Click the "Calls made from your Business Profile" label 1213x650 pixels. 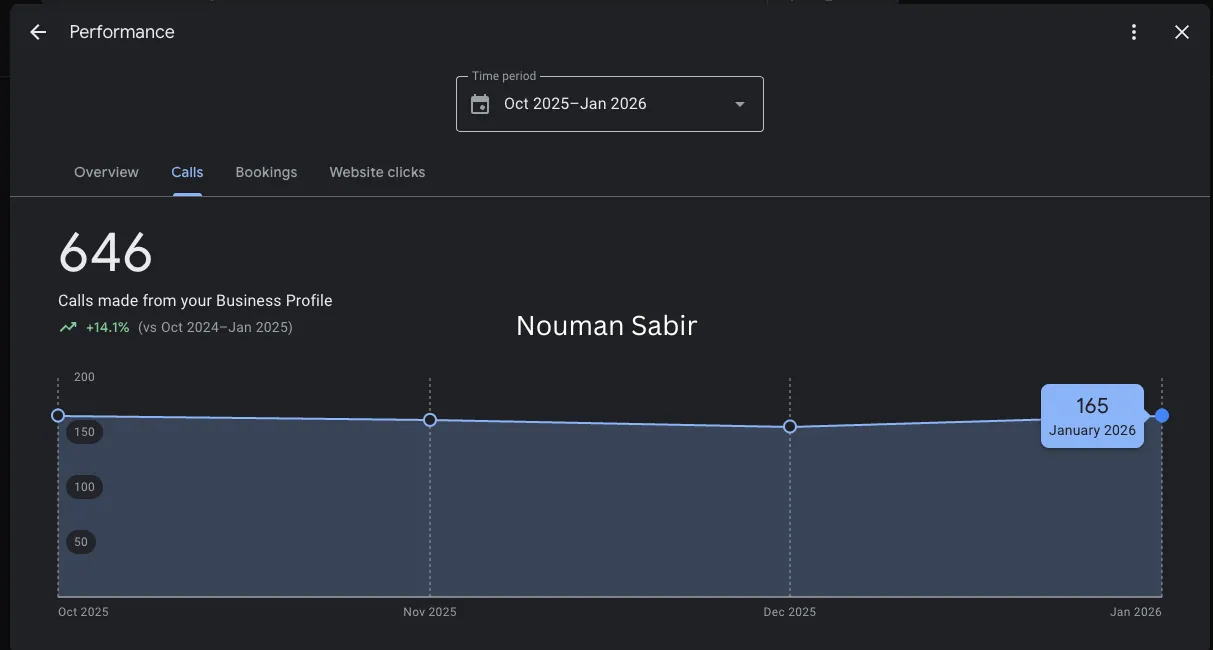coord(195,300)
